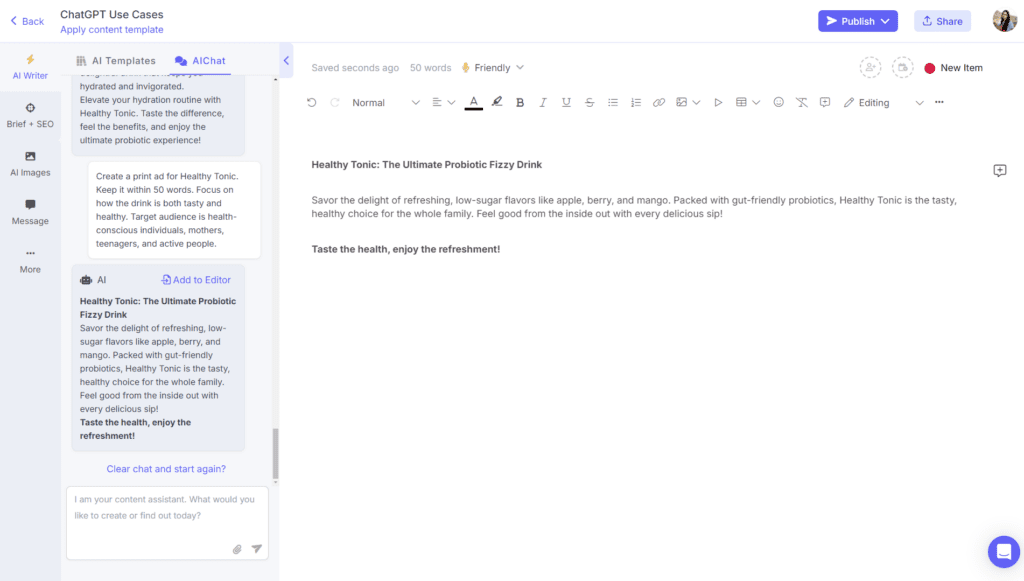The image size is (1024, 581).
Task: Open the AI Writer sidebar section
Action: 30,67
